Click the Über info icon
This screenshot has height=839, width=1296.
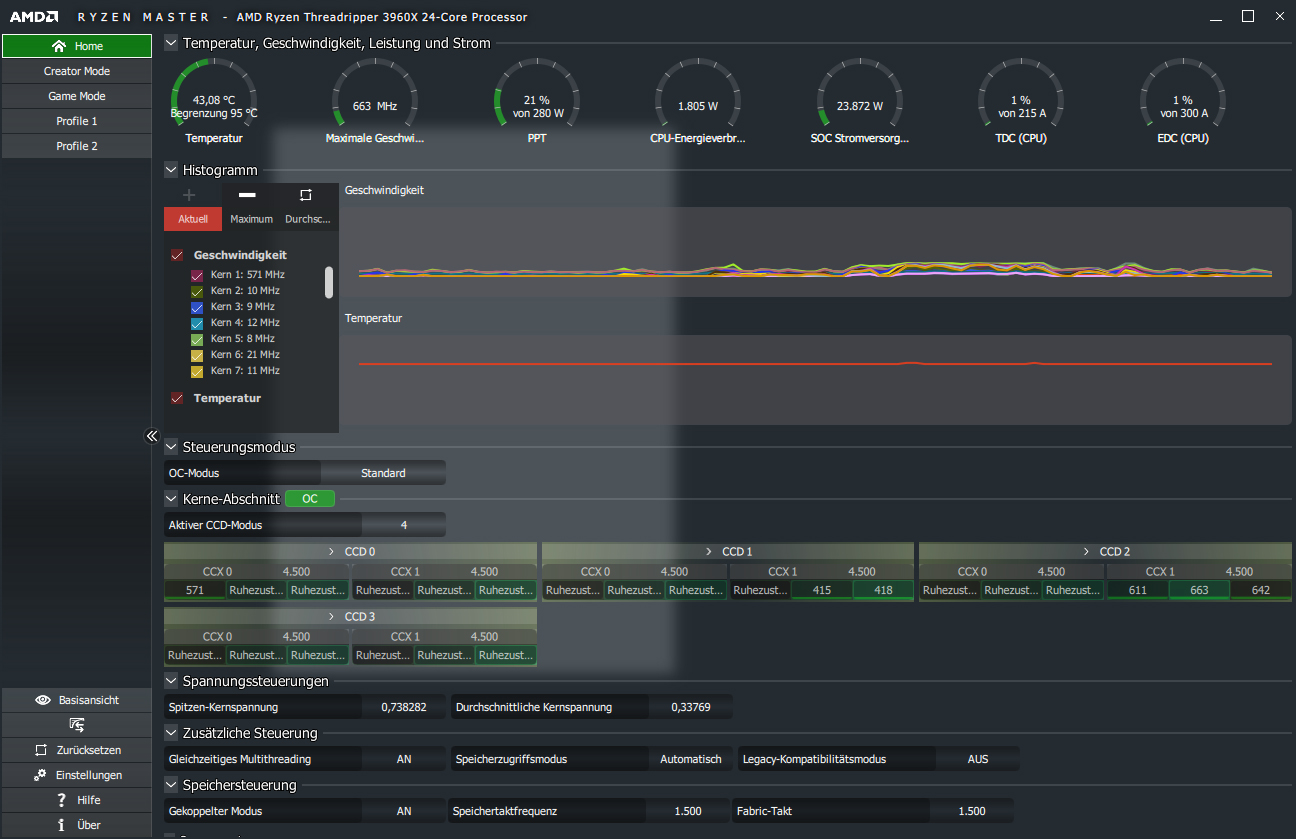[62, 825]
